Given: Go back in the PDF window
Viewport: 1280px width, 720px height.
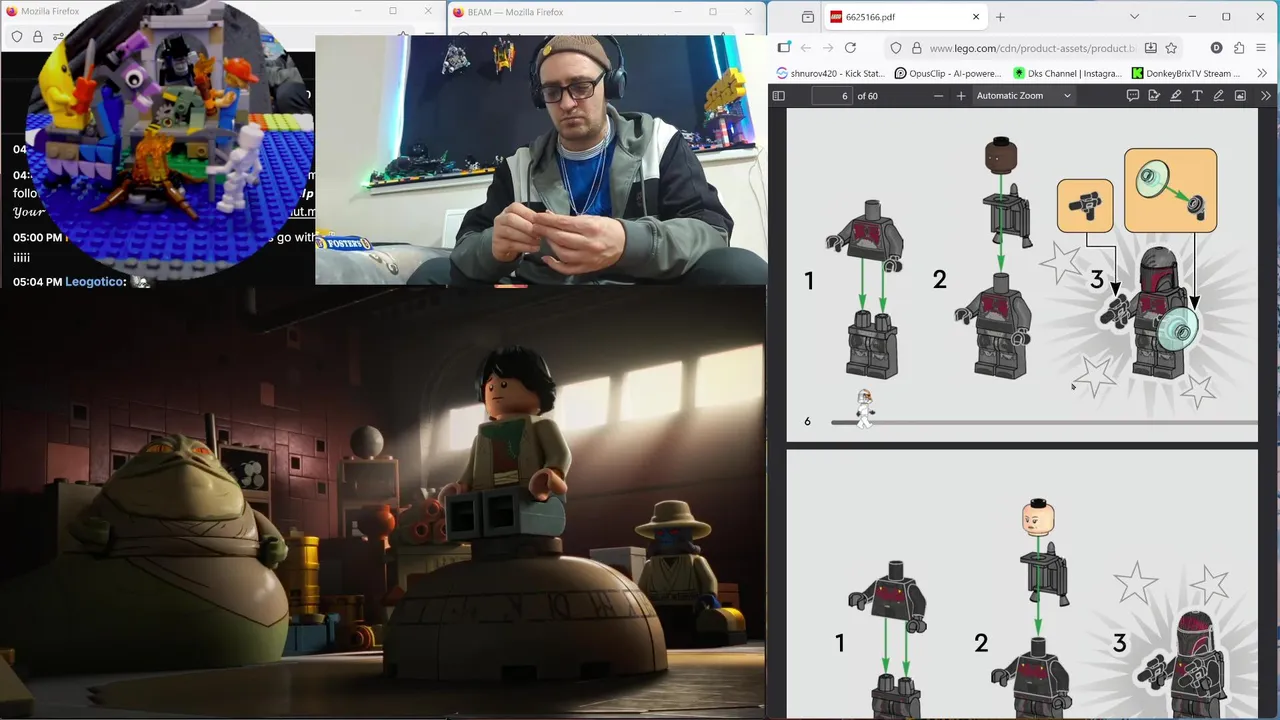Looking at the screenshot, I should [x=806, y=48].
